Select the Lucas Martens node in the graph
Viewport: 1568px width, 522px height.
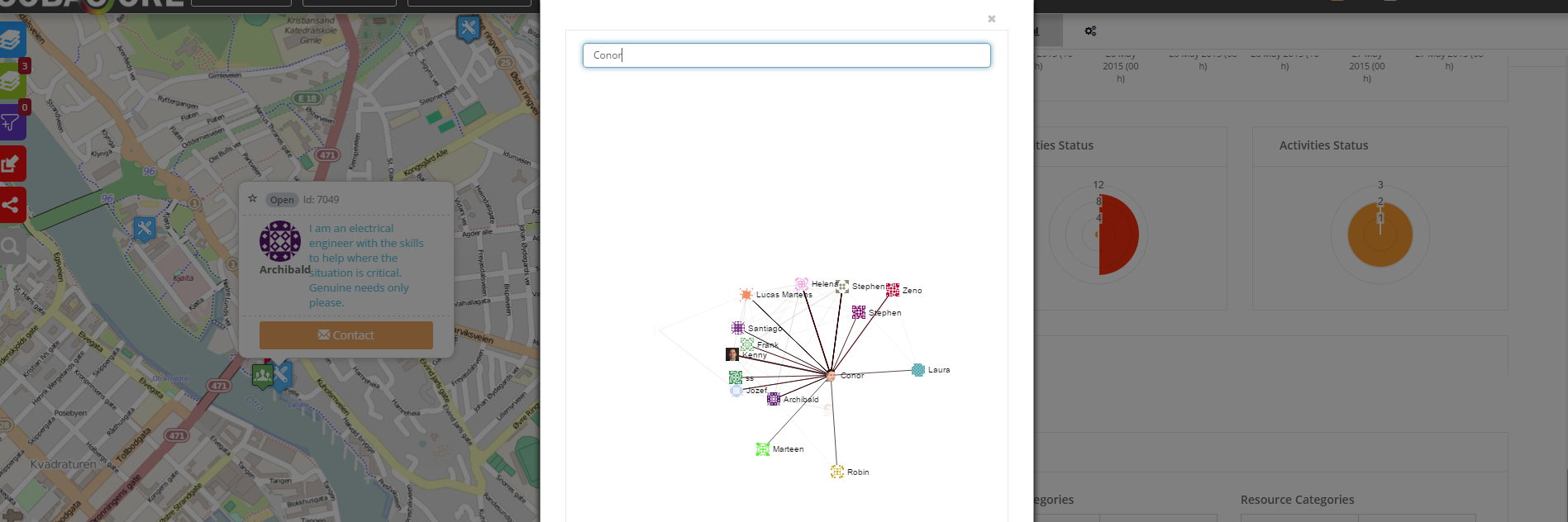pyautogui.click(x=746, y=295)
